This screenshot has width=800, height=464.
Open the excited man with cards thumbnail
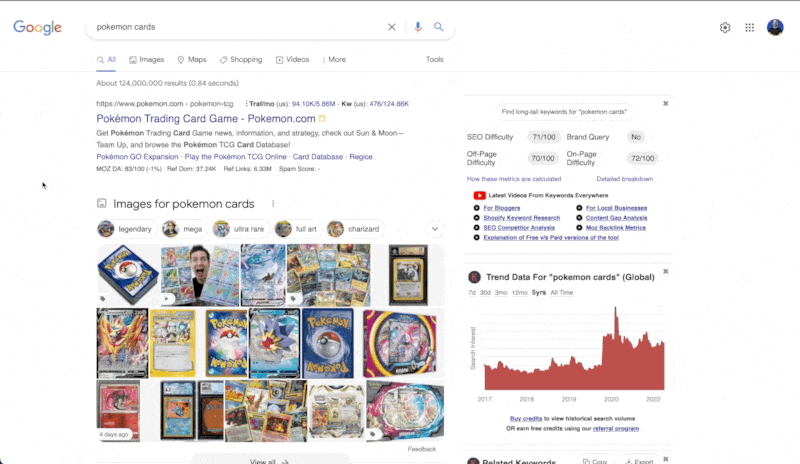point(200,275)
